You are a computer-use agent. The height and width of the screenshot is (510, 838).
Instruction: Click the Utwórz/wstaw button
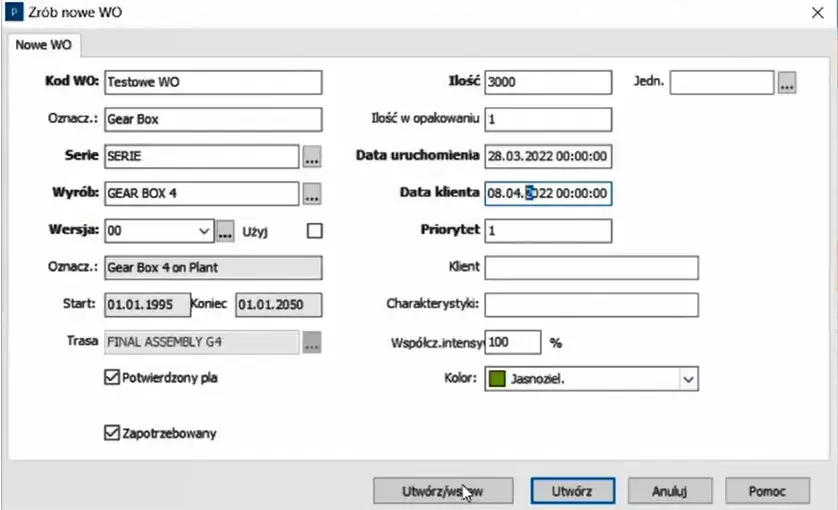[x=443, y=491]
